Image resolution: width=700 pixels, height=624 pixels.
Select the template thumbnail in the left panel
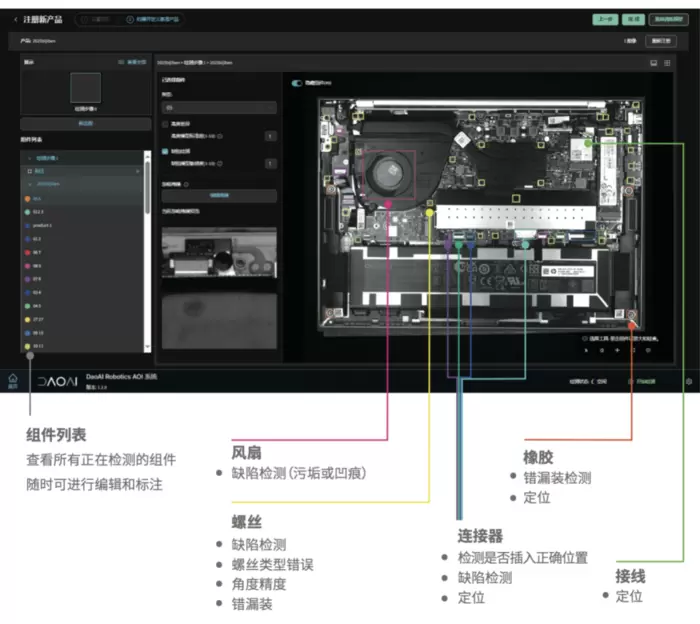click(x=85, y=87)
